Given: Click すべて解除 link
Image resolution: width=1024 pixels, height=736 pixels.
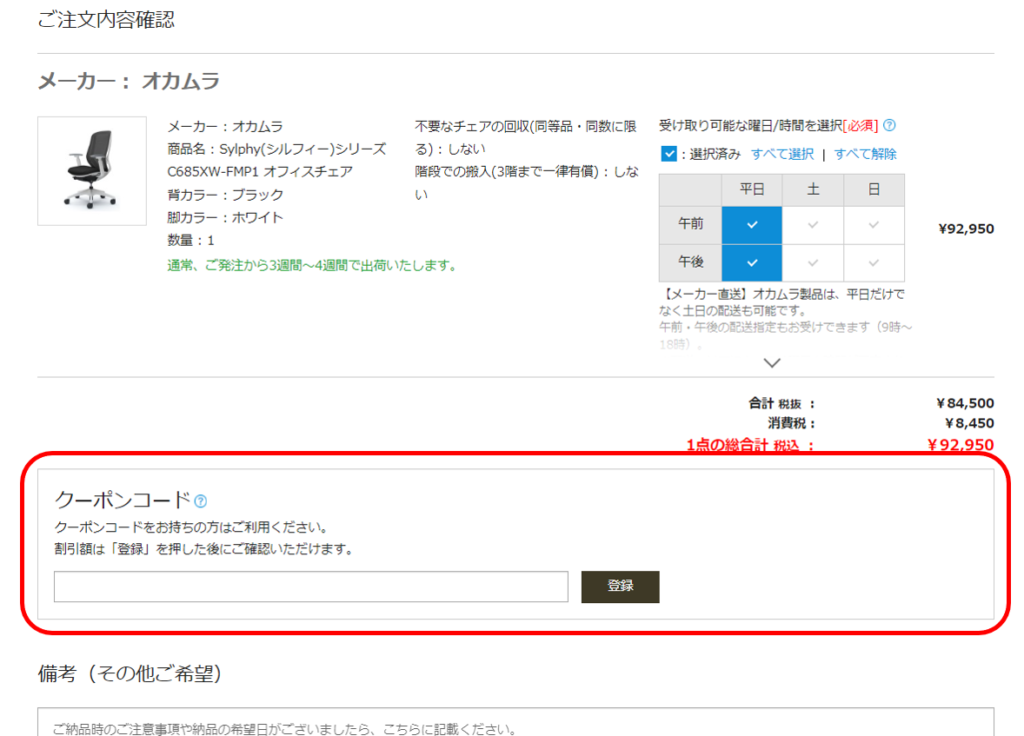Looking at the screenshot, I should tap(865, 154).
